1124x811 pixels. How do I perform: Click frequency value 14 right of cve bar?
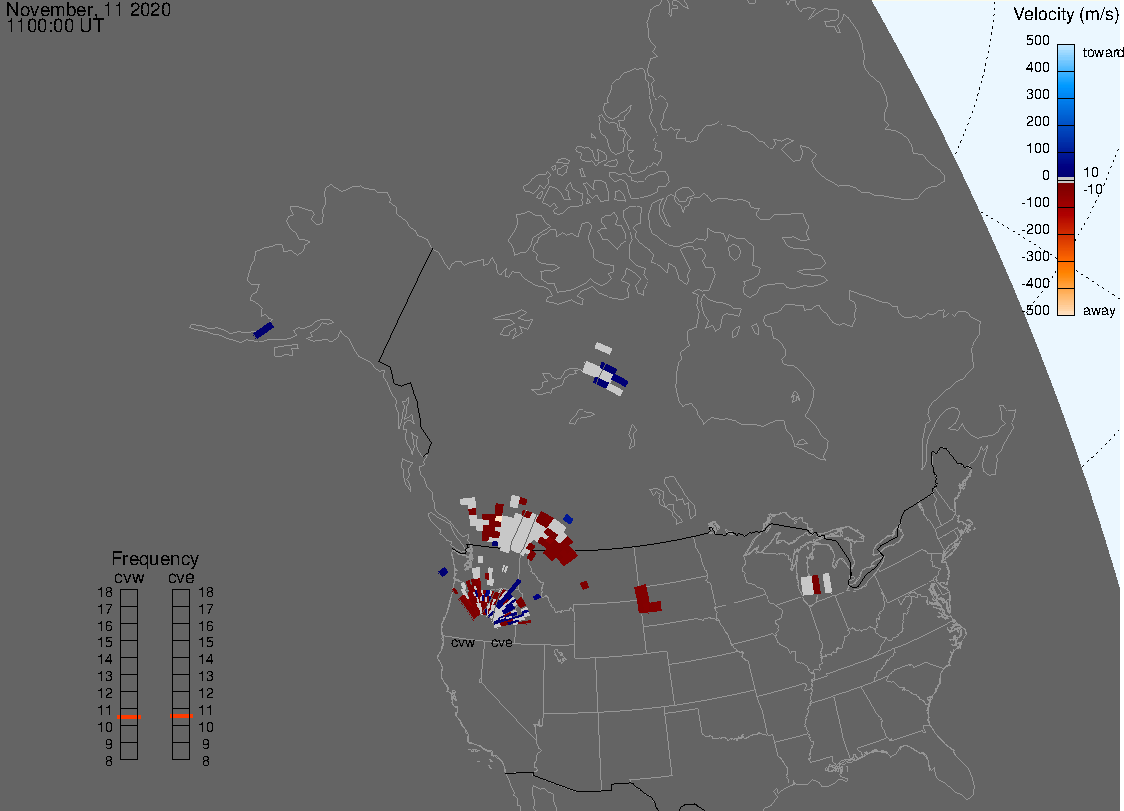coord(206,659)
